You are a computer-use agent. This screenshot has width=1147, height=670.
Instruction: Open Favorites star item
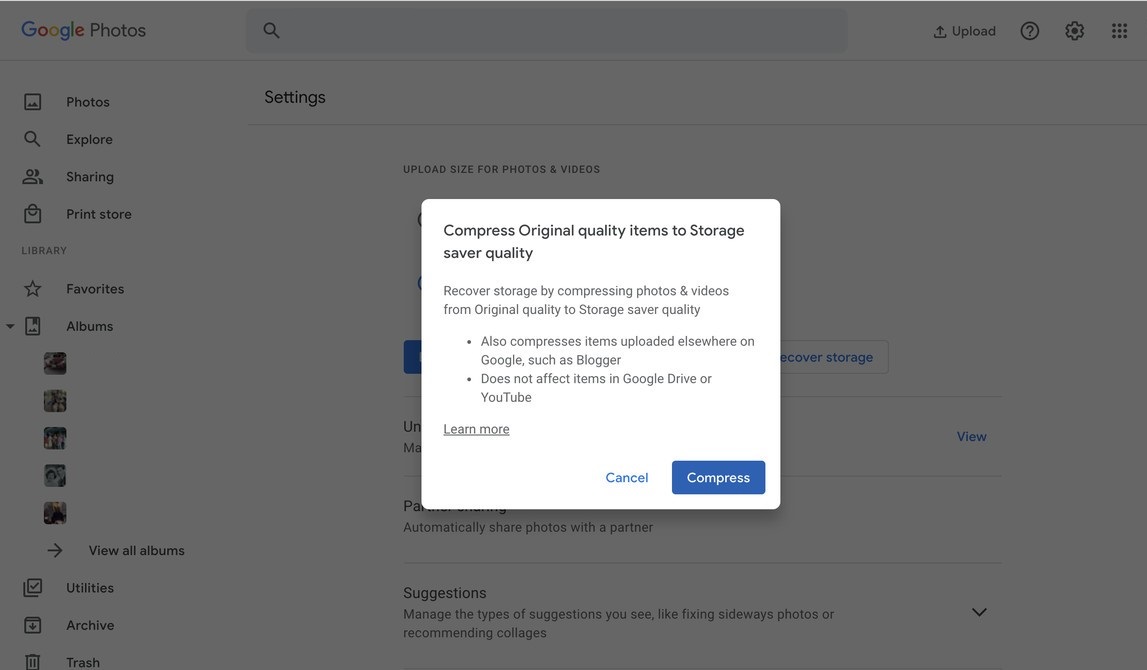point(95,289)
